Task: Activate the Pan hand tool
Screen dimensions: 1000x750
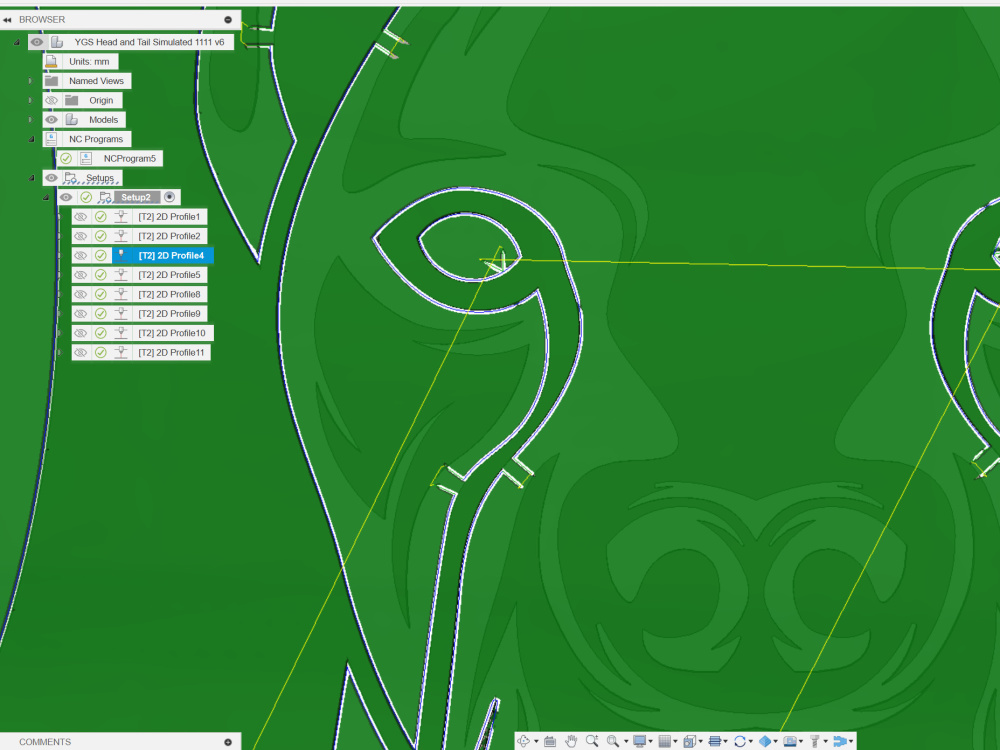Action: (x=571, y=741)
